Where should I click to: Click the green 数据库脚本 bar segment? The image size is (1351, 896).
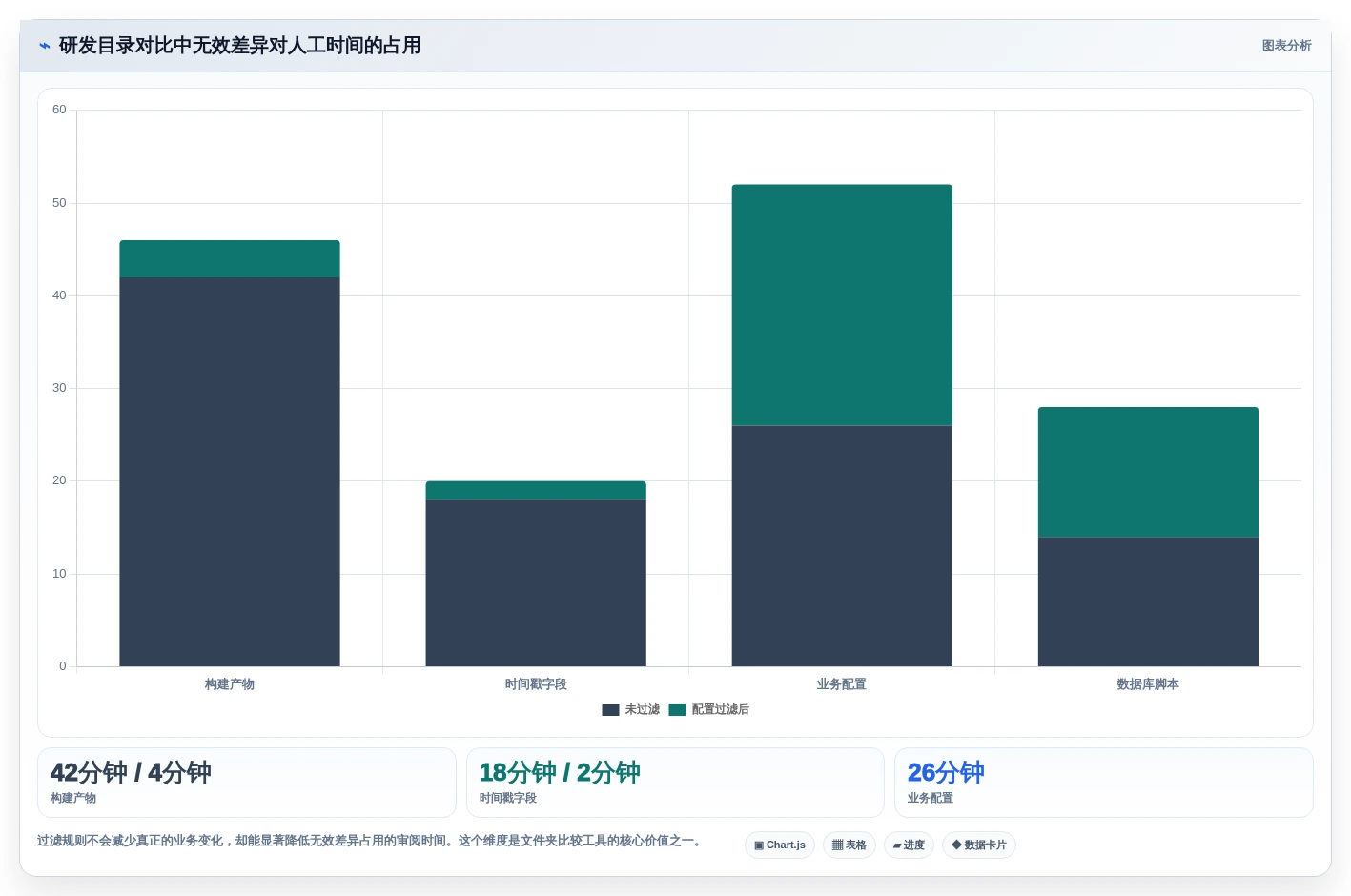click(1148, 472)
